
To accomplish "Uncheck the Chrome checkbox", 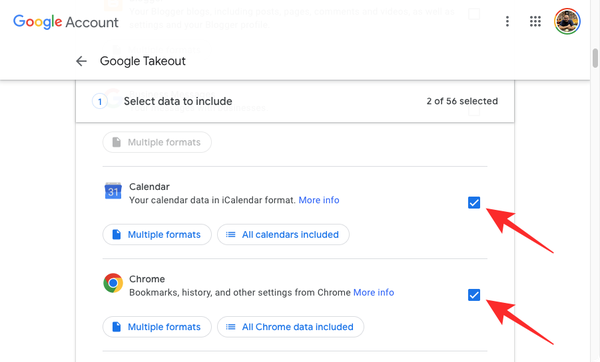I will (x=474, y=295).
